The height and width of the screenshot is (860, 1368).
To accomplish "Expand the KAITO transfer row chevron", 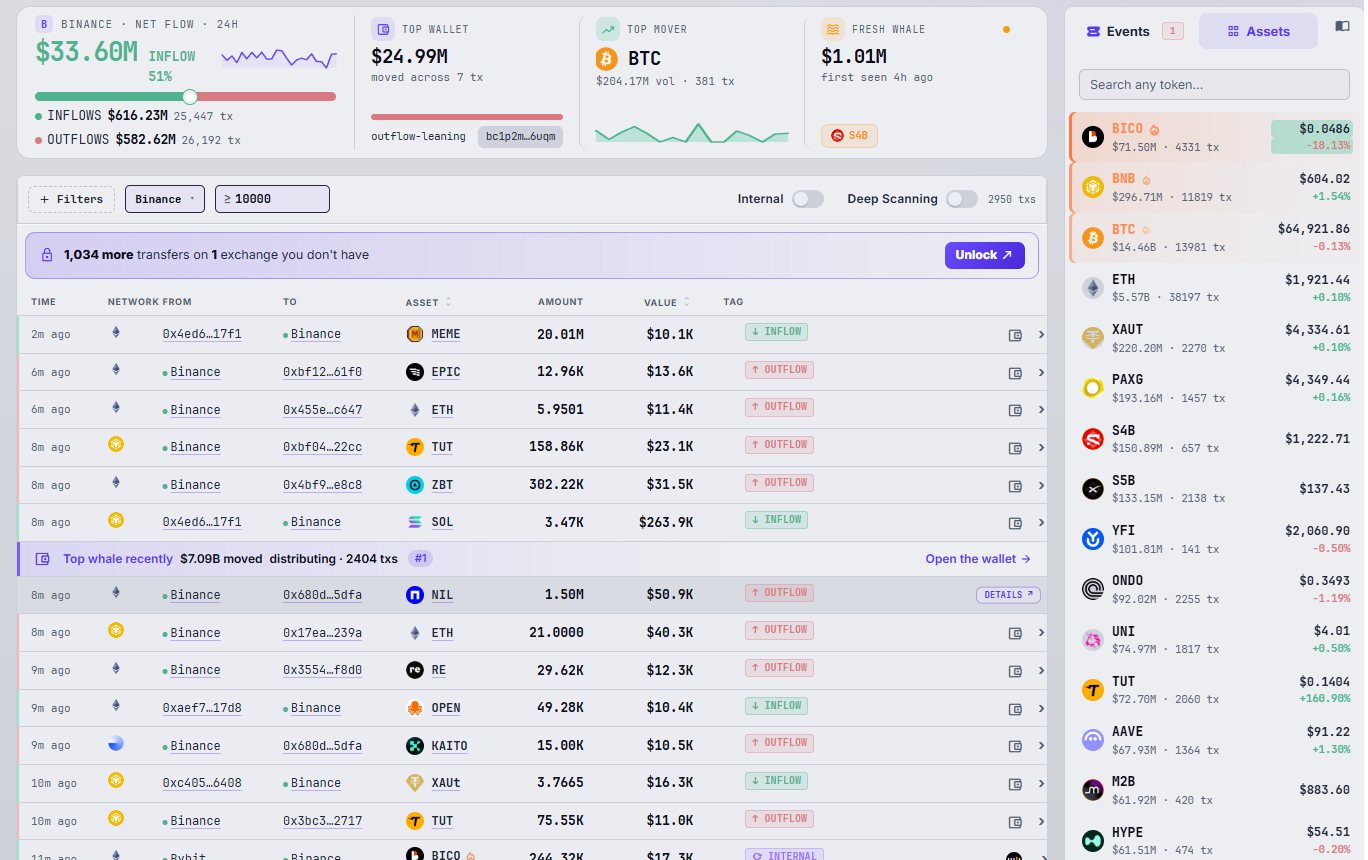I will coord(1041,746).
